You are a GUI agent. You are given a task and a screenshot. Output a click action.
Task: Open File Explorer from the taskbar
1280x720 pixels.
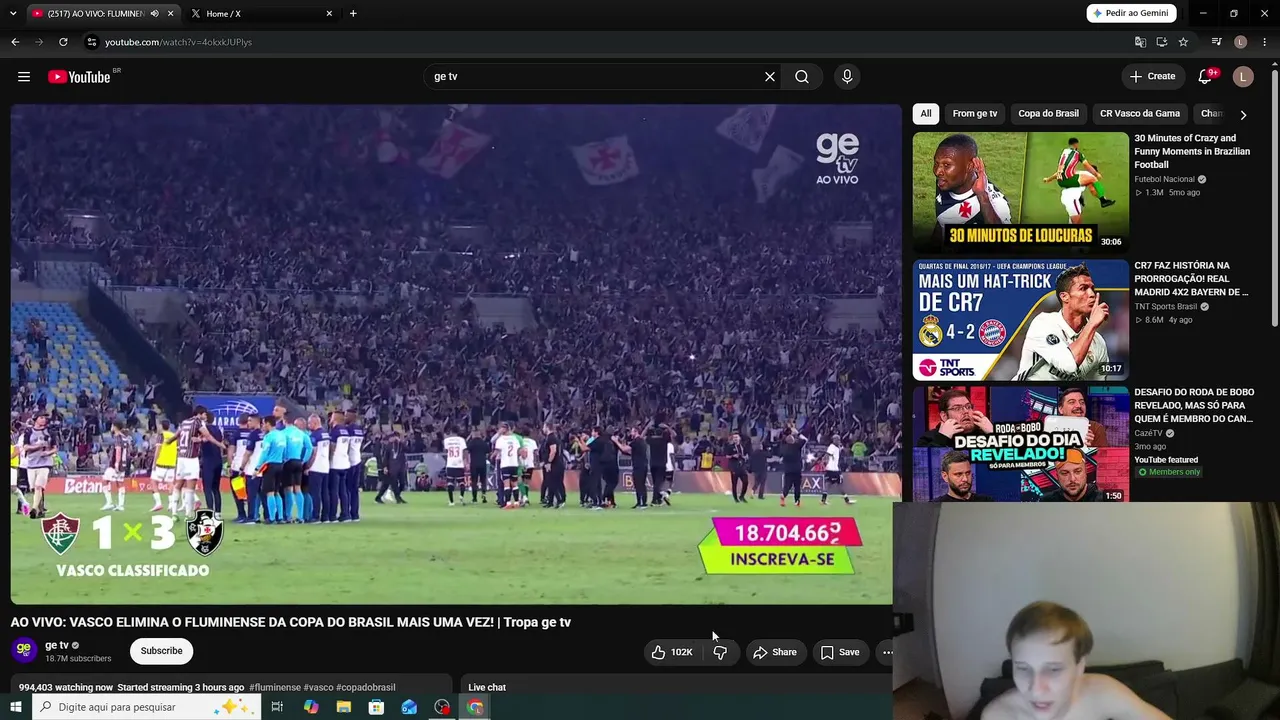click(x=344, y=707)
